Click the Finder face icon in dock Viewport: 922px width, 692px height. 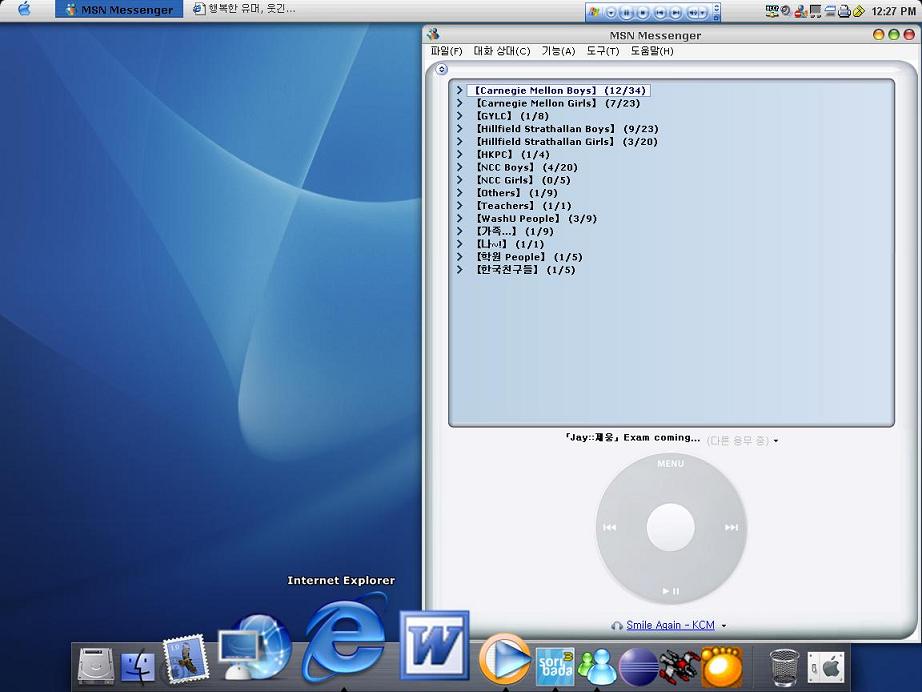(138, 667)
